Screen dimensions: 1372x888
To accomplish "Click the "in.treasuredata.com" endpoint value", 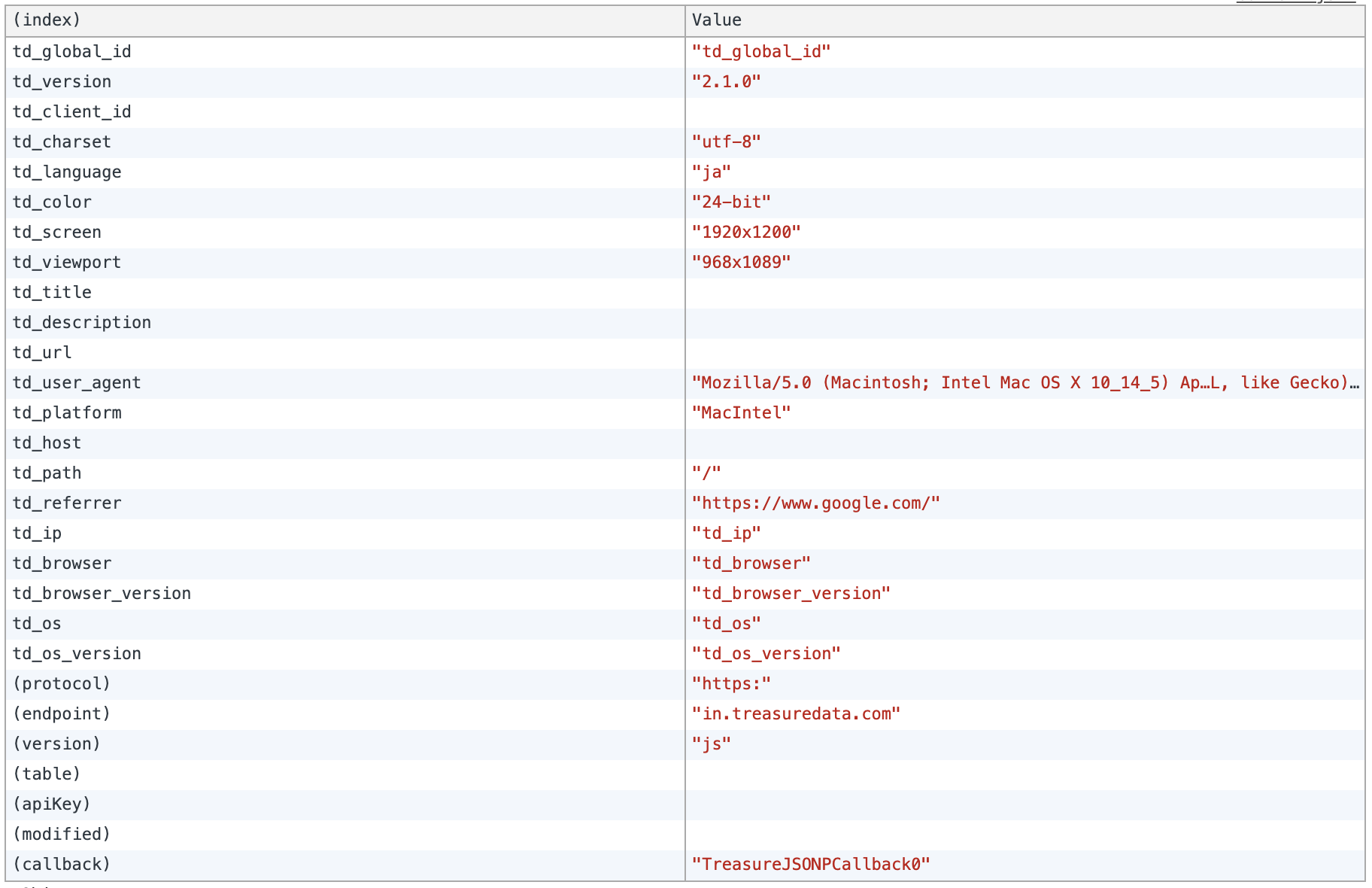I will click(x=797, y=714).
